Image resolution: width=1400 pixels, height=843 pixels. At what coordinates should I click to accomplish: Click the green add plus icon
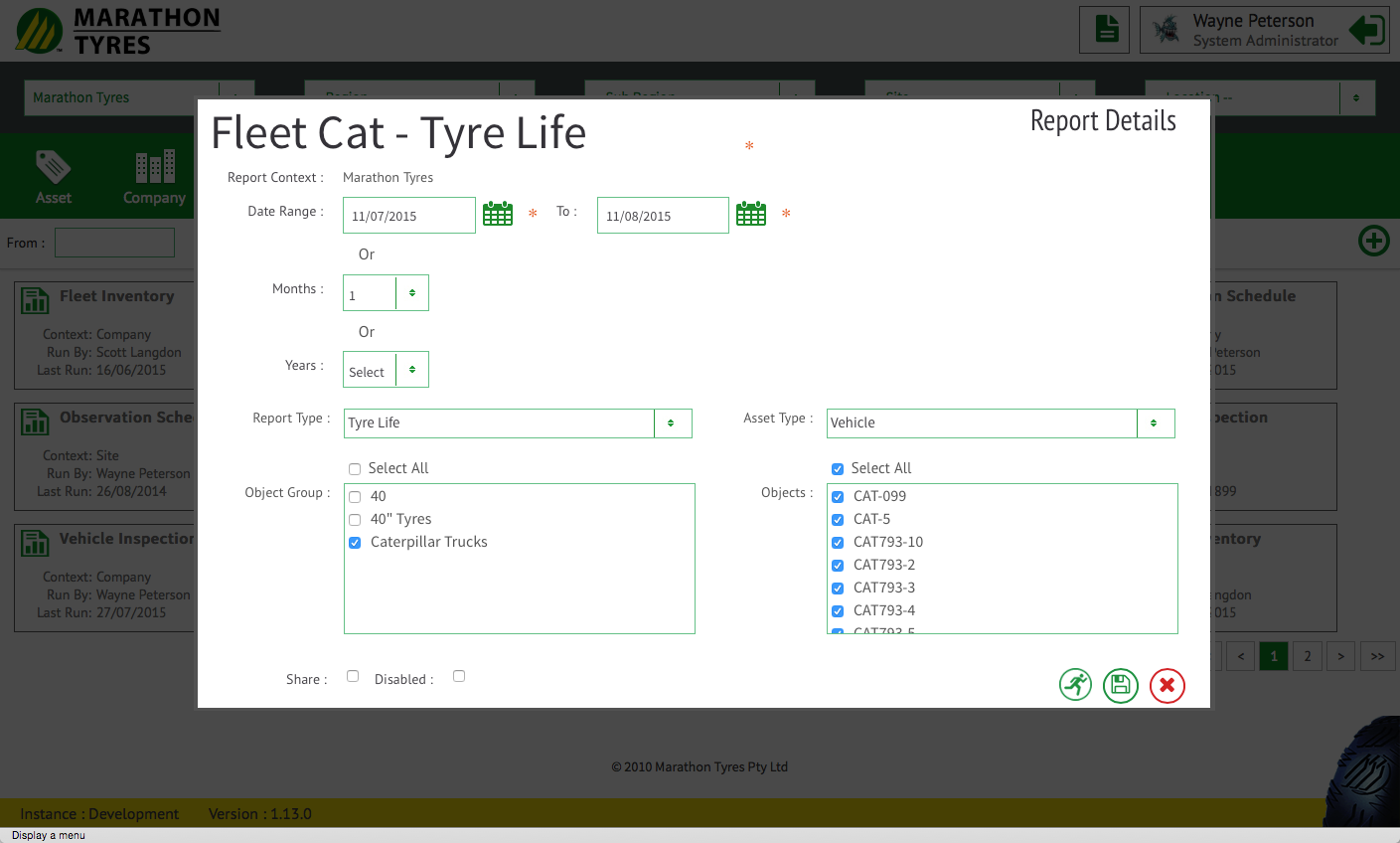(x=1374, y=241)
